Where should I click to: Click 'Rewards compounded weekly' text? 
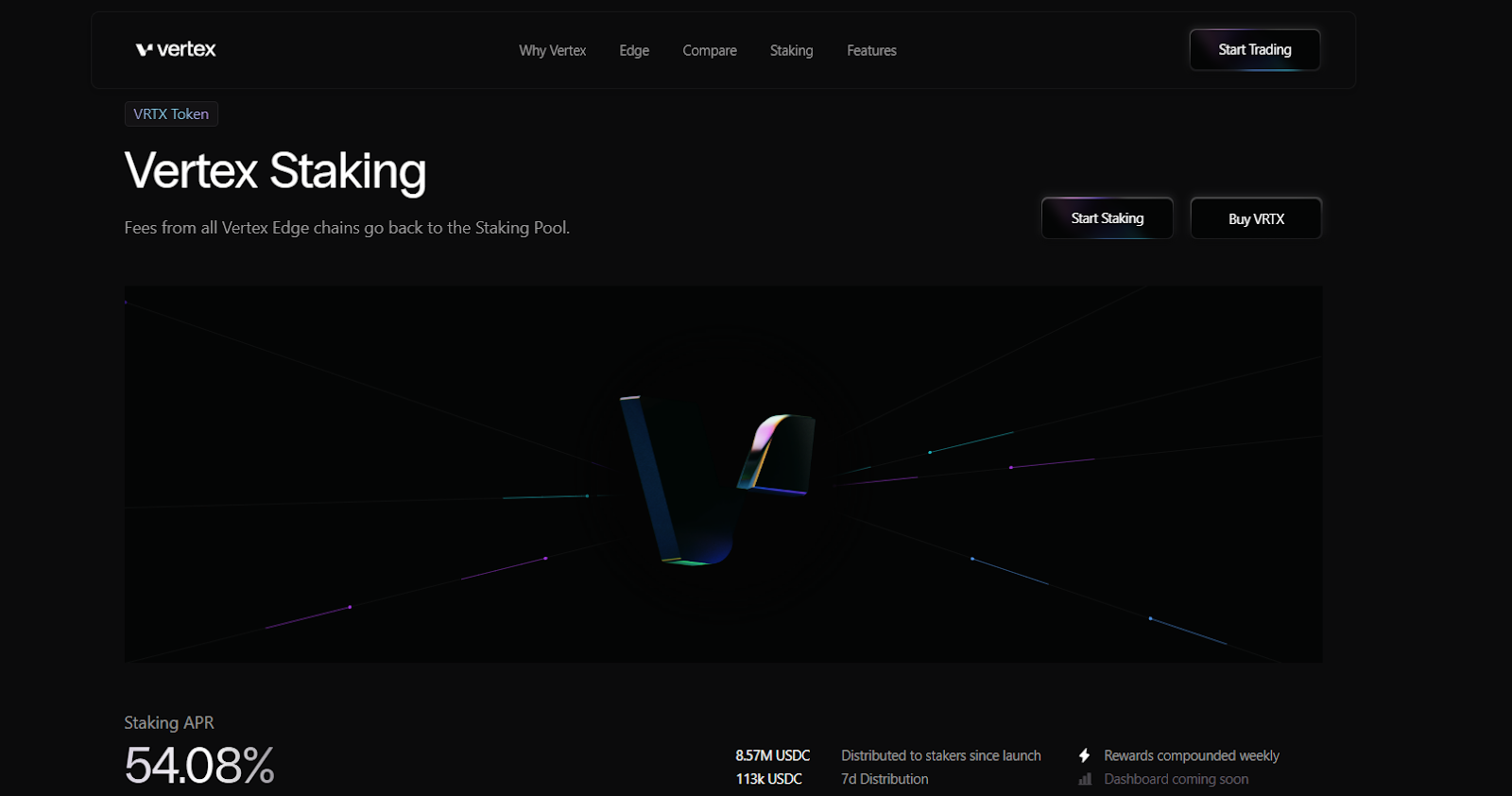point(1192,755)
